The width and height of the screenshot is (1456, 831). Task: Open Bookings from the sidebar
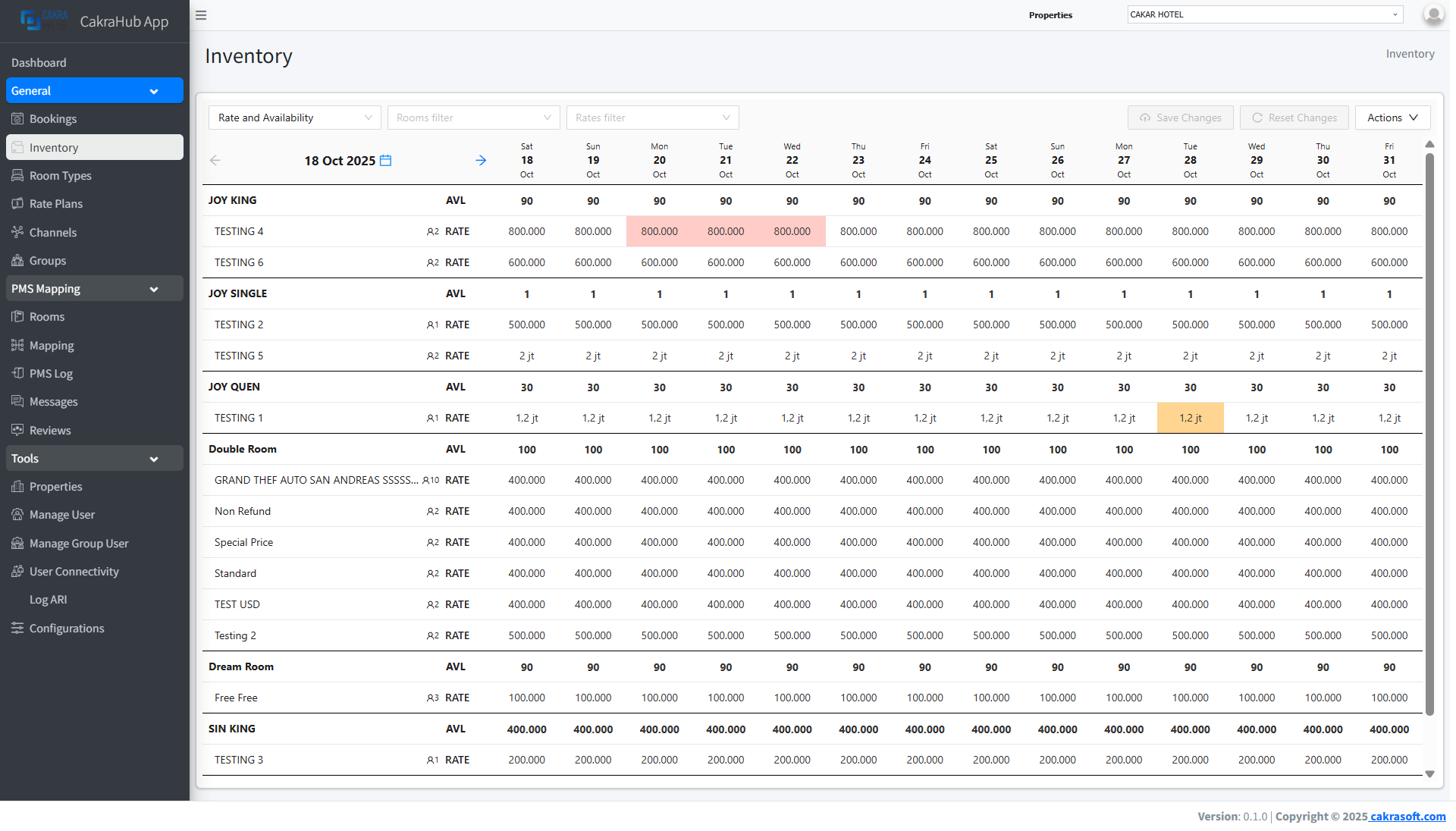click(x=53, y=119)
